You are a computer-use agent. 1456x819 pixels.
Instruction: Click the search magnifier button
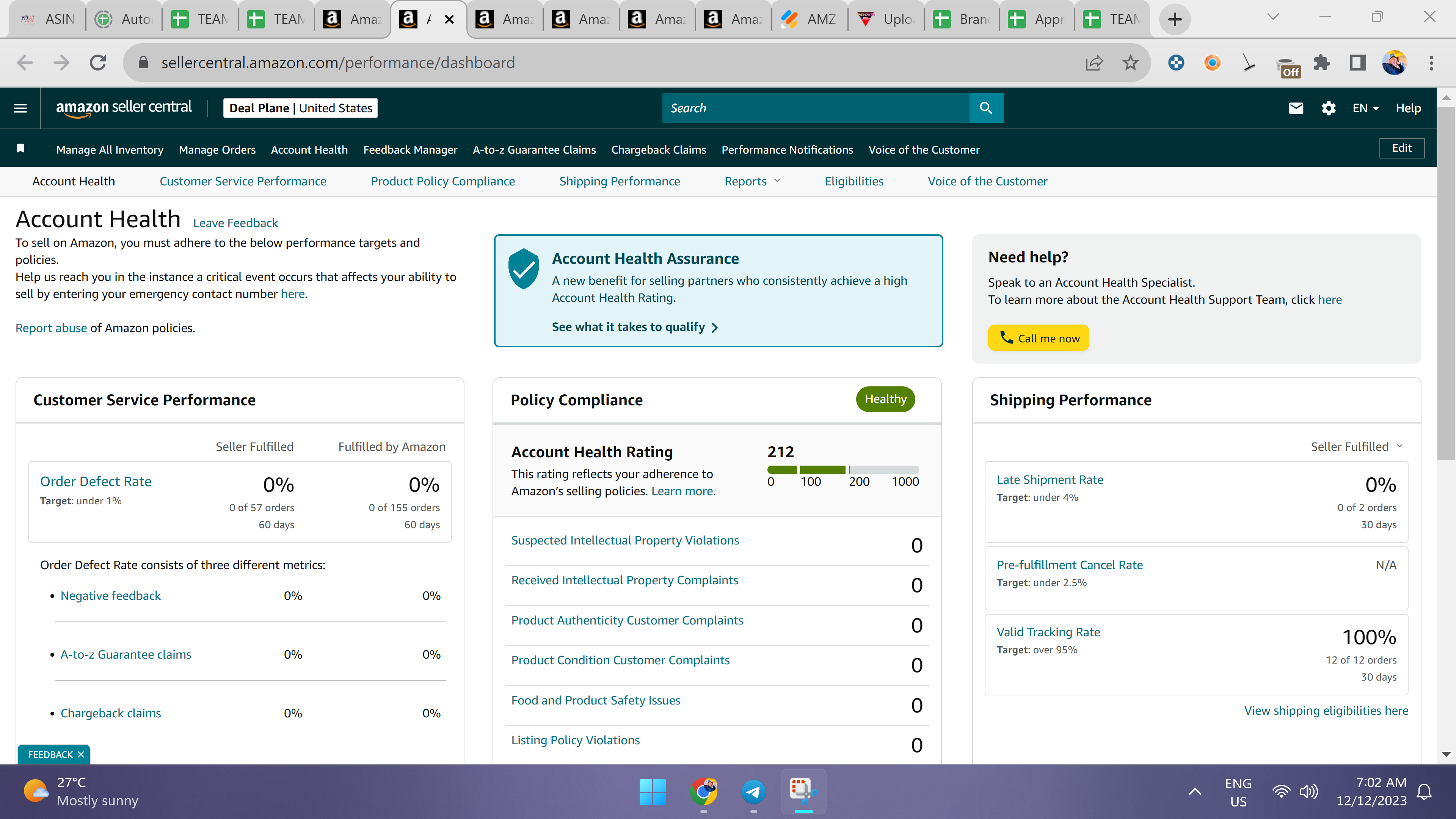click(x=986, y=108)
